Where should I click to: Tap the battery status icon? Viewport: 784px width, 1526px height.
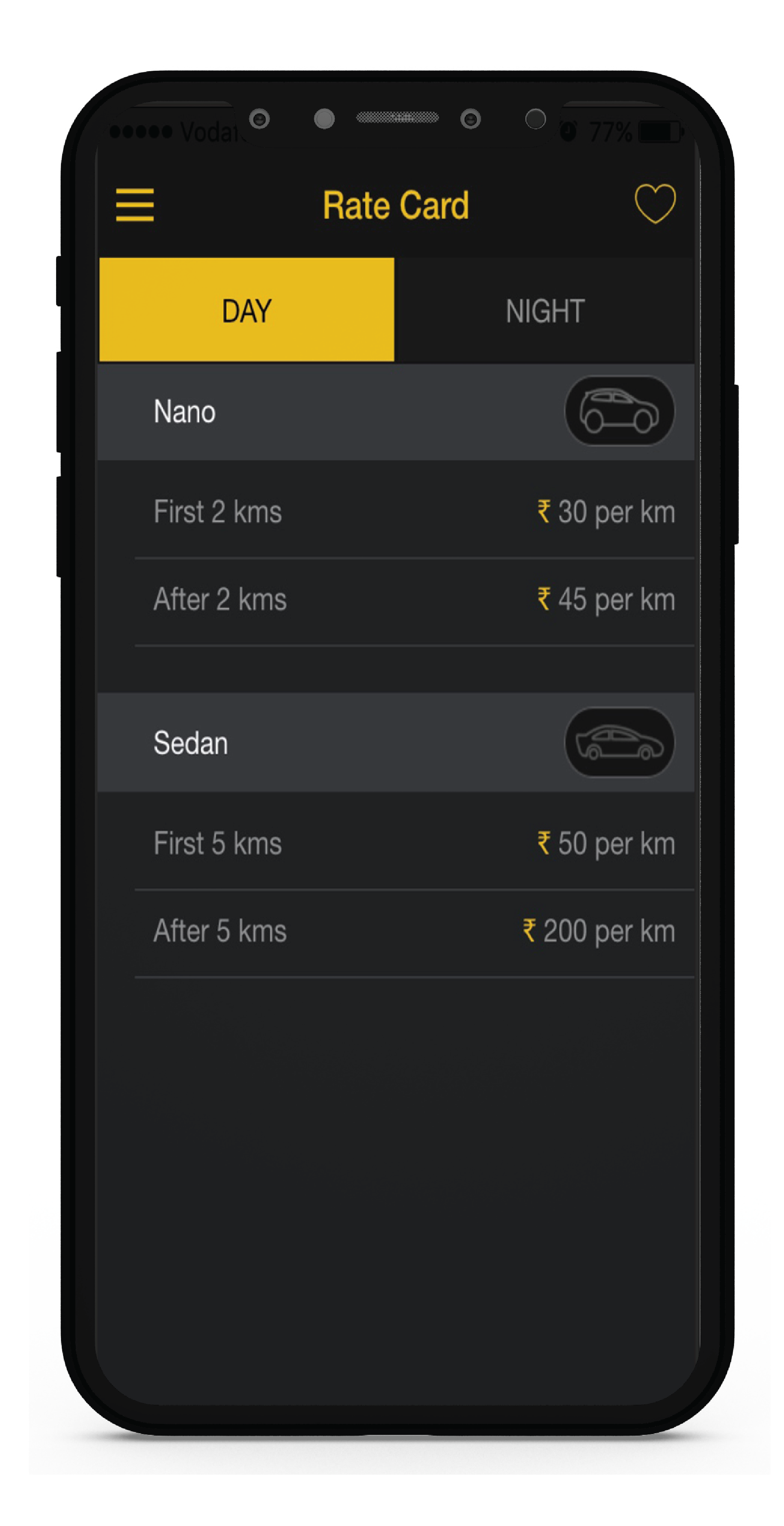(660, 131)
